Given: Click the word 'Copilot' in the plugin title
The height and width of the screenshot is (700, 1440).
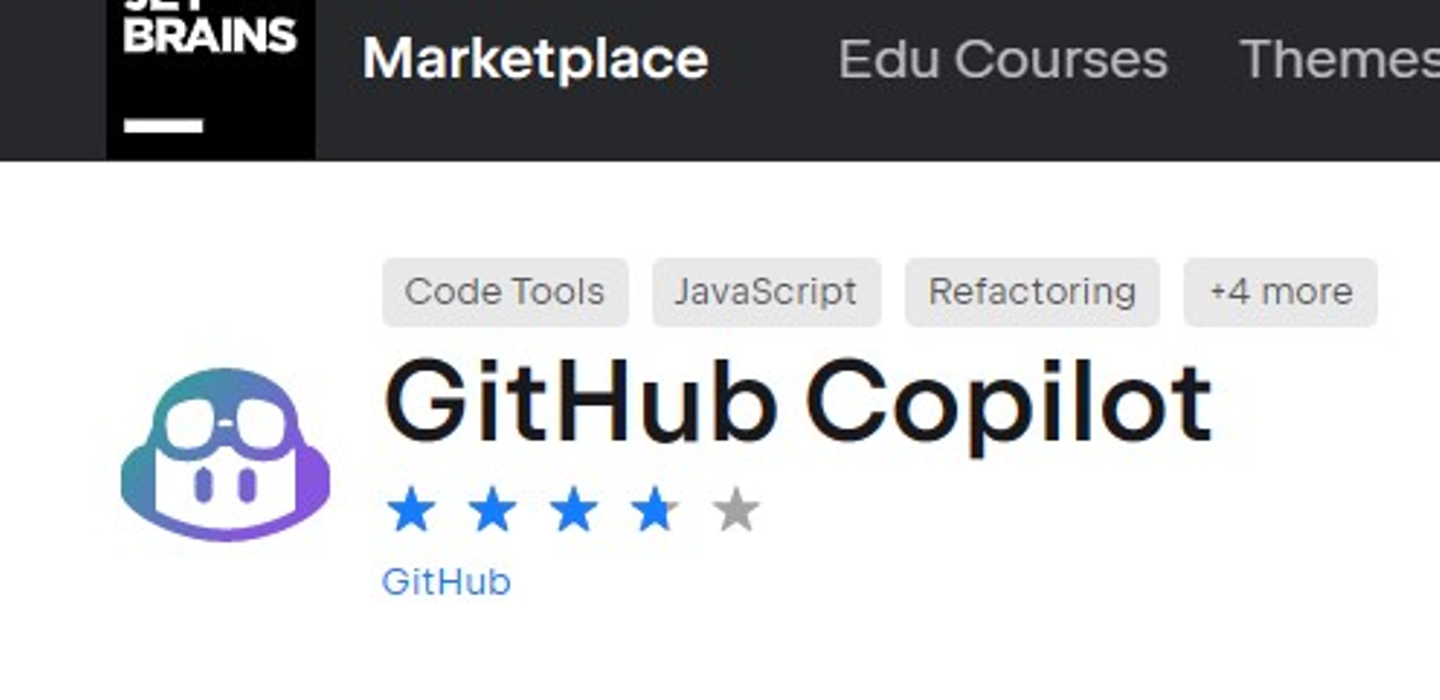Looking at the screenshot, I should [1008, 405].
